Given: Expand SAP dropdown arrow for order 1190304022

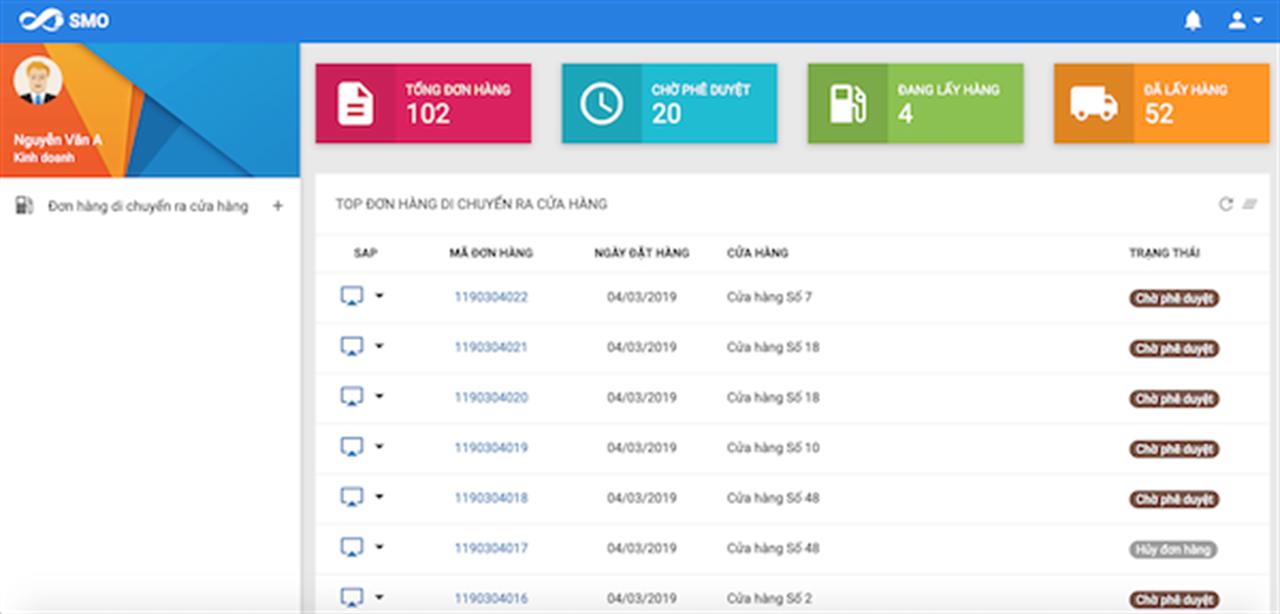Looking at the screenshot, I should pyautogui.click(x=379, y=296).
